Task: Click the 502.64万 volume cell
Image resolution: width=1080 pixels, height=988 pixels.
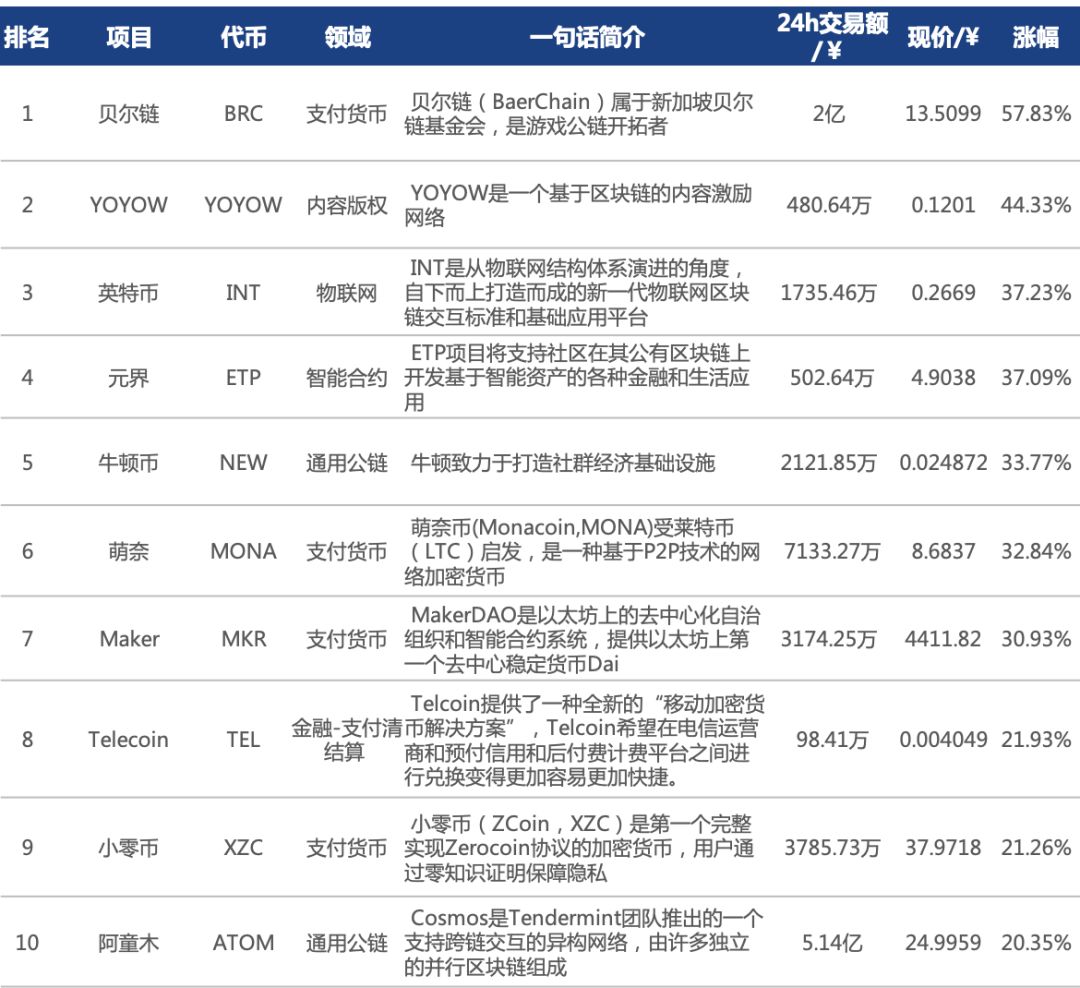Action: (x=831, y=378)
